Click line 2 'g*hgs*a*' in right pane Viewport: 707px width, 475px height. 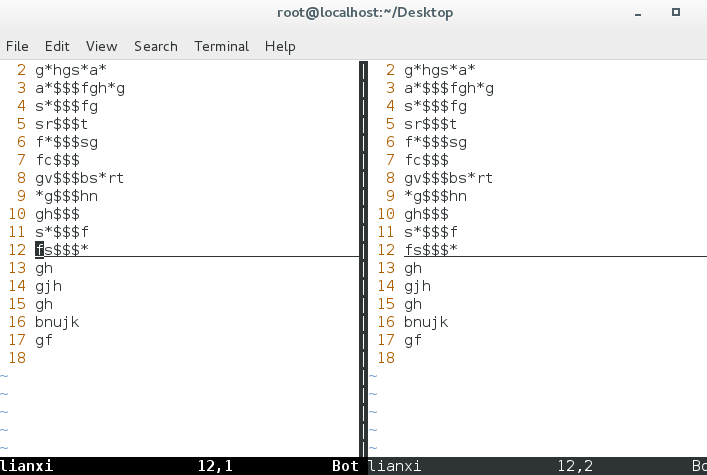(x=440, y=70)
